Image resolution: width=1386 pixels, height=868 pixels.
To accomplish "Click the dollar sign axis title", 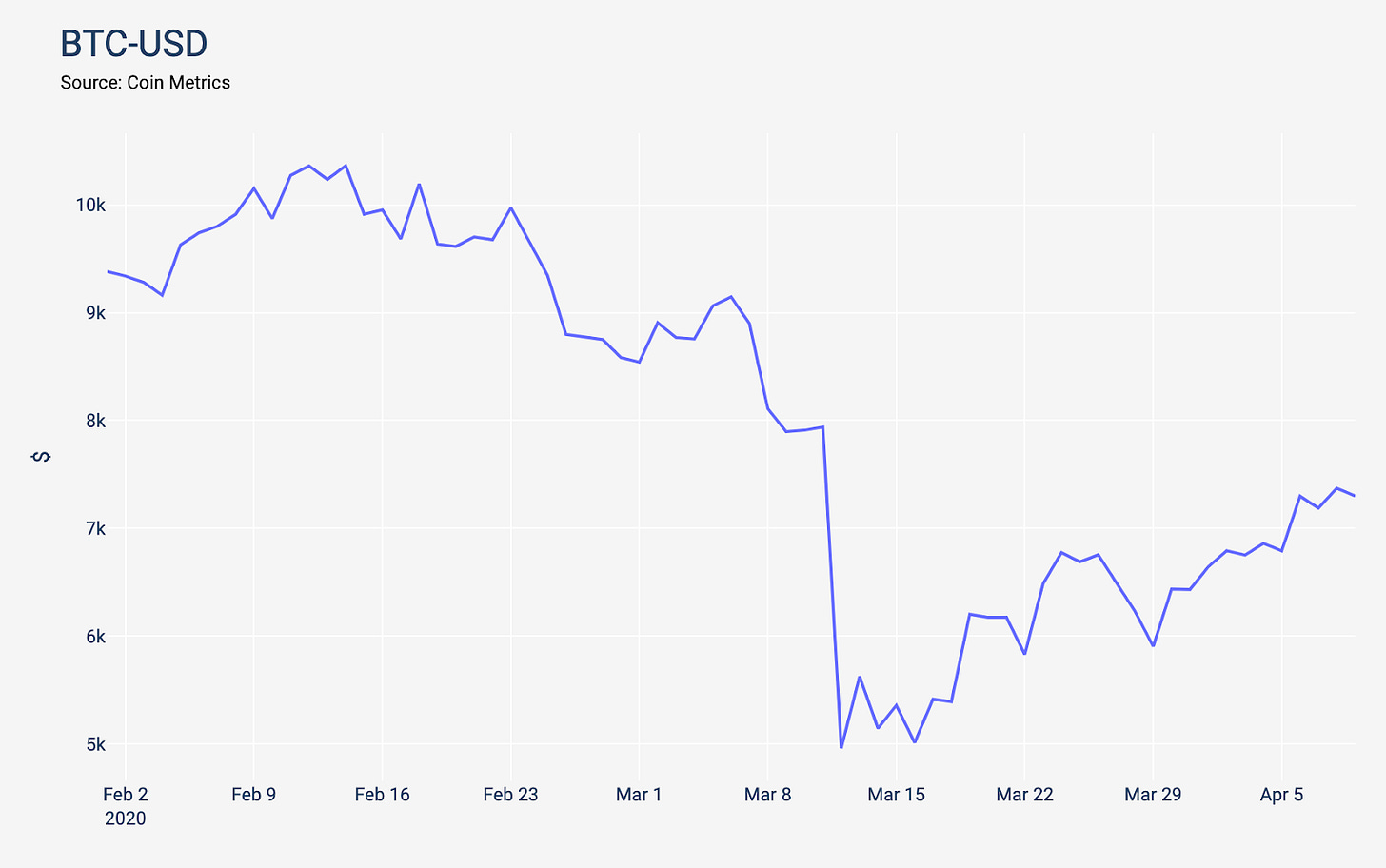I will [41, 457].
